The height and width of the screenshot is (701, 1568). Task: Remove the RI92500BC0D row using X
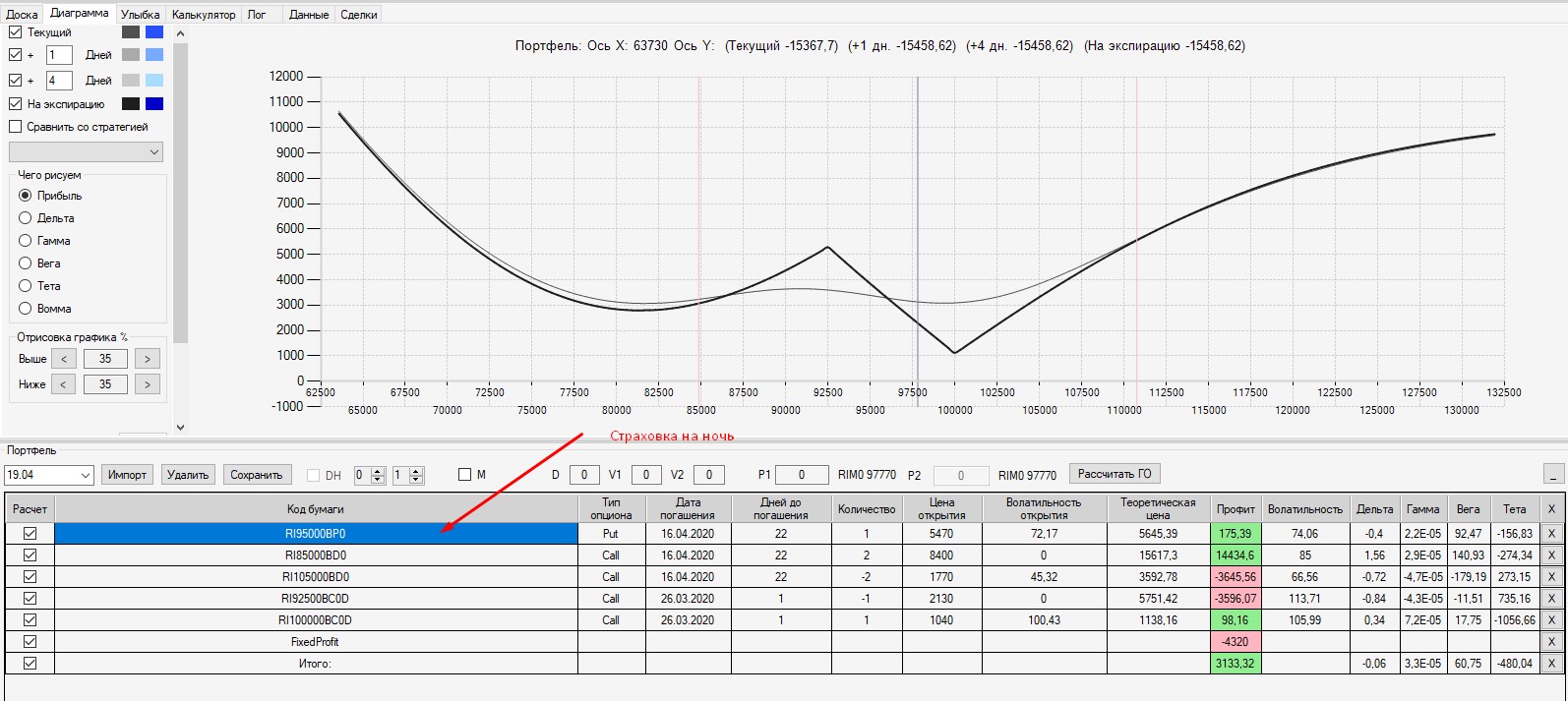1551,599
